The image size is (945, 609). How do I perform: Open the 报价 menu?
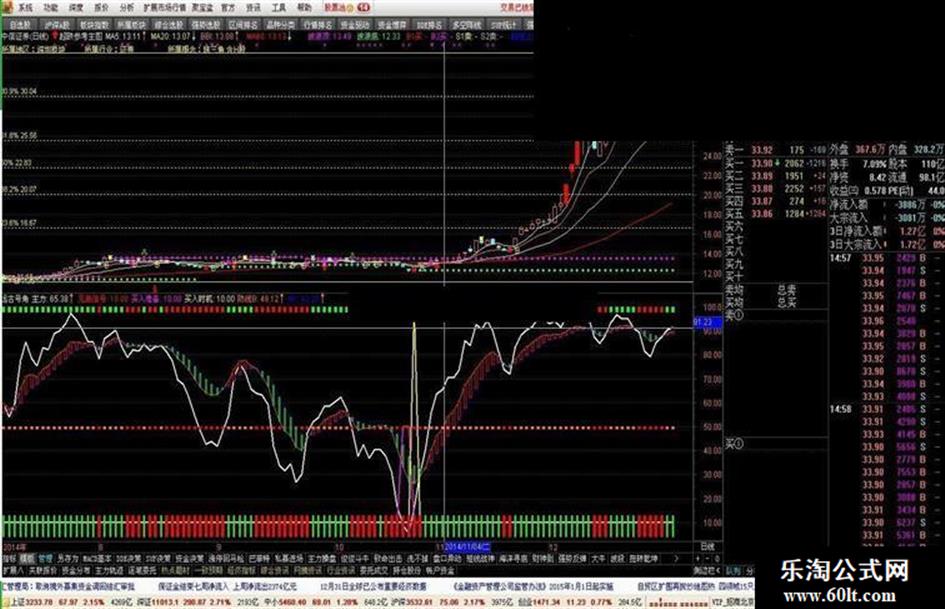click(101, 8)
